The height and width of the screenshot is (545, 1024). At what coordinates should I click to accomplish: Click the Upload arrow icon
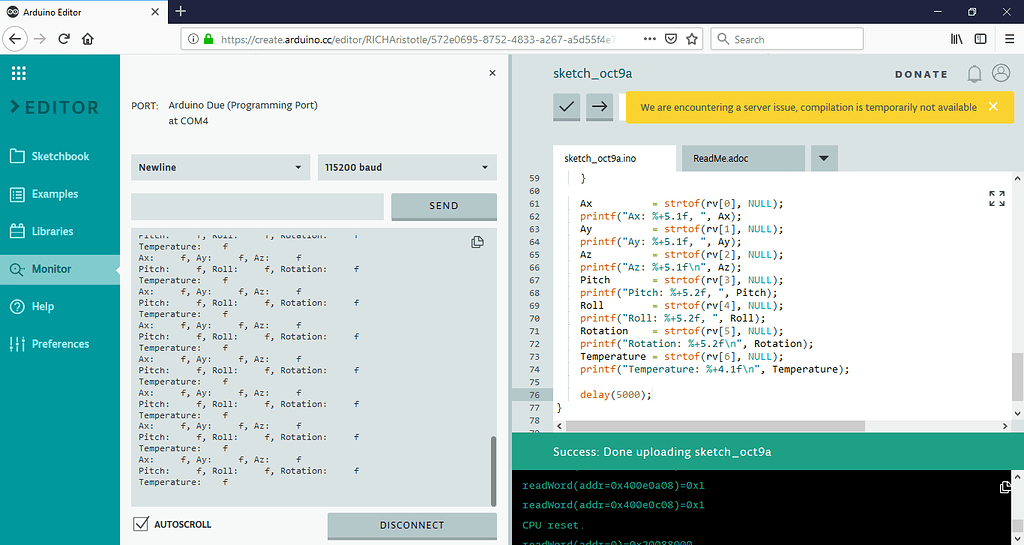(600, 106)
